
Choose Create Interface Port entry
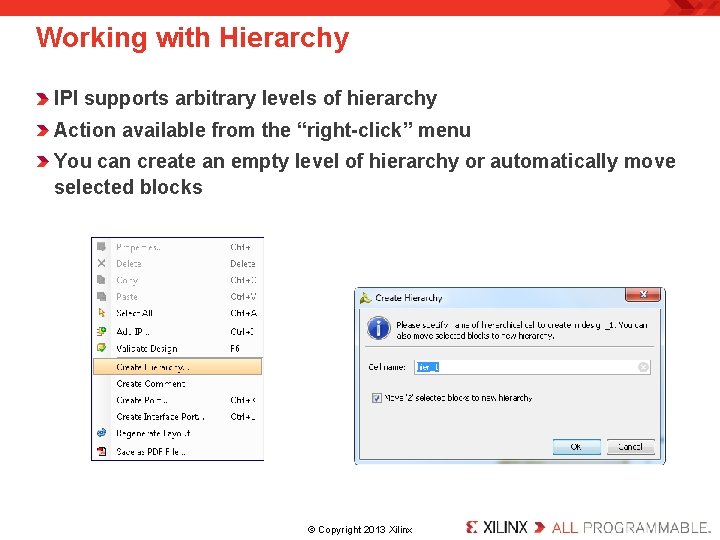(x=178, y=416)
